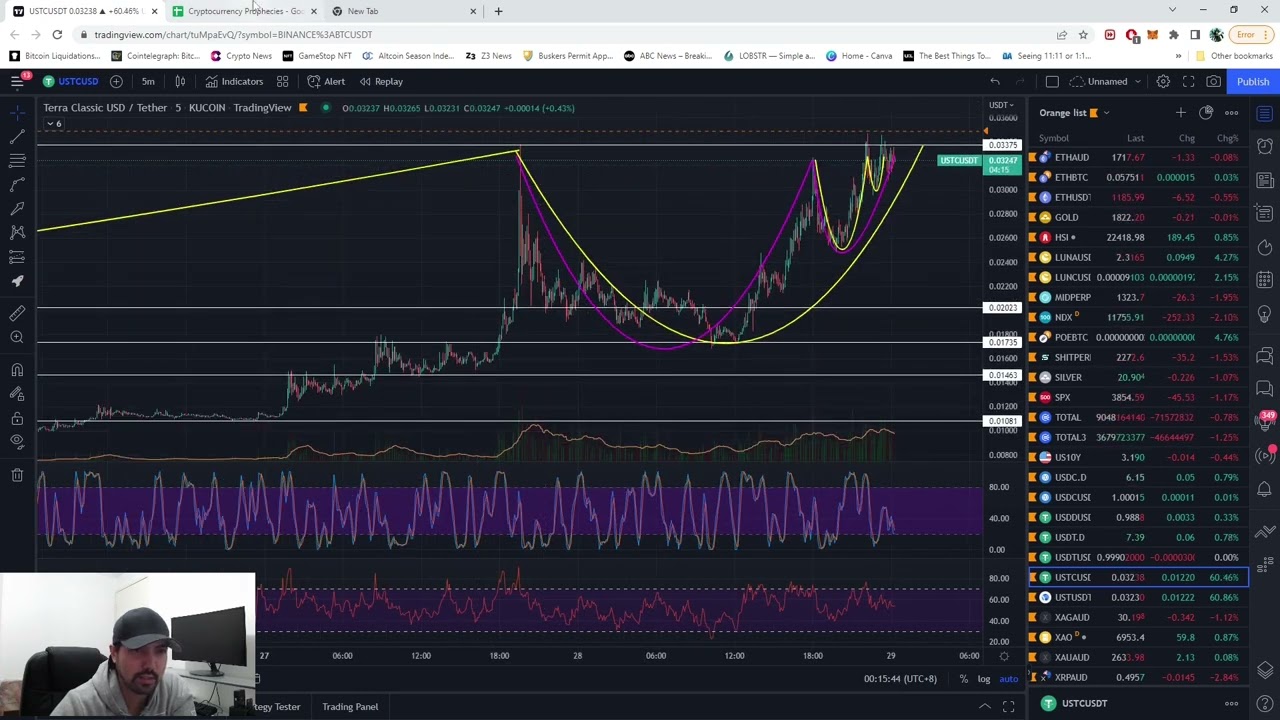Open the patterns drawing tool group
1280x720 pixels.
point(17,232)
